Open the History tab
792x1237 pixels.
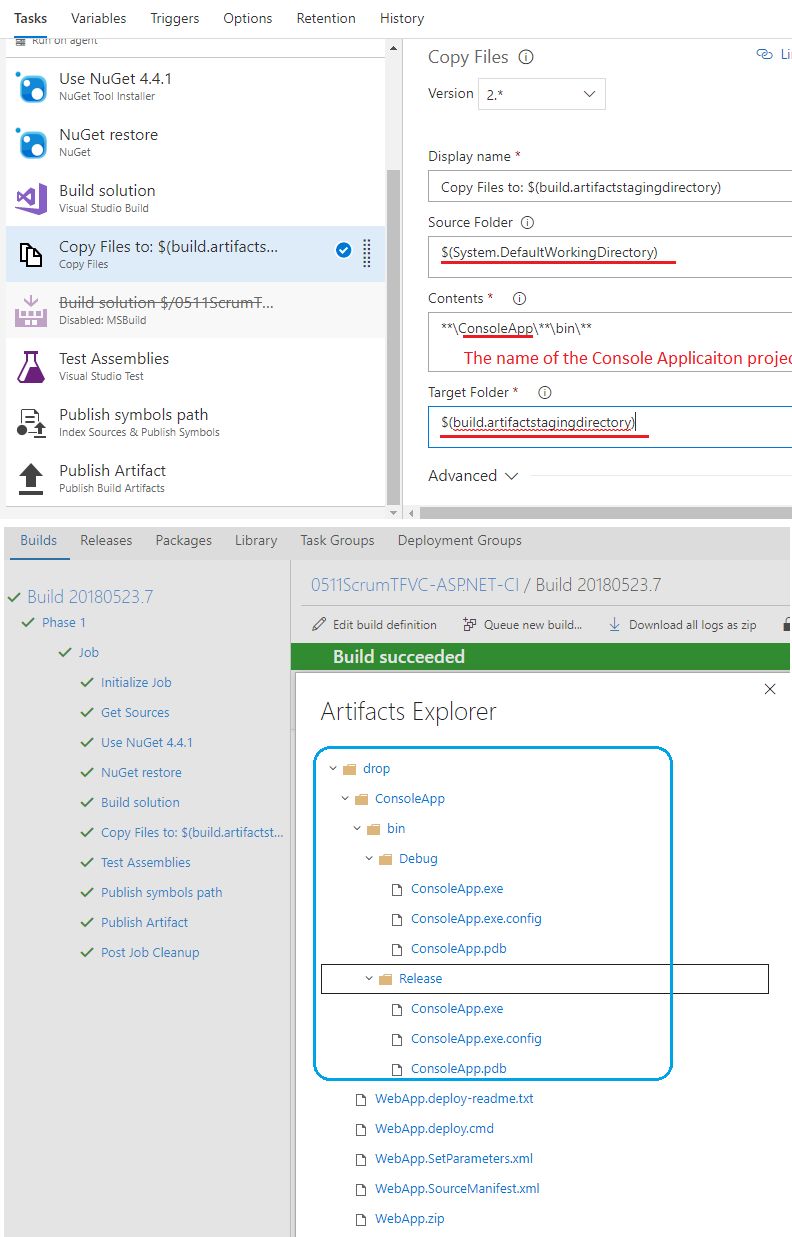(402, 18)
